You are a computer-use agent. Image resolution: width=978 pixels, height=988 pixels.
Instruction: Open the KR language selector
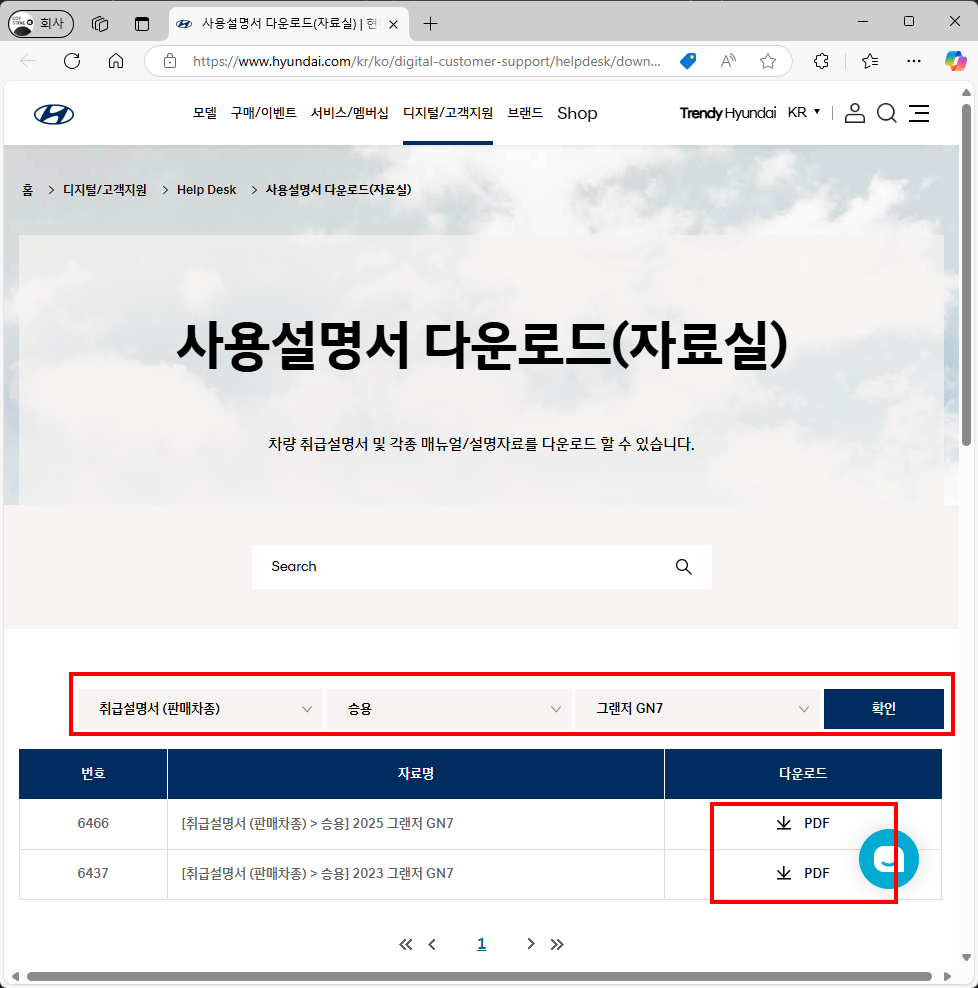pyautogui.click(x=804, y=113)
